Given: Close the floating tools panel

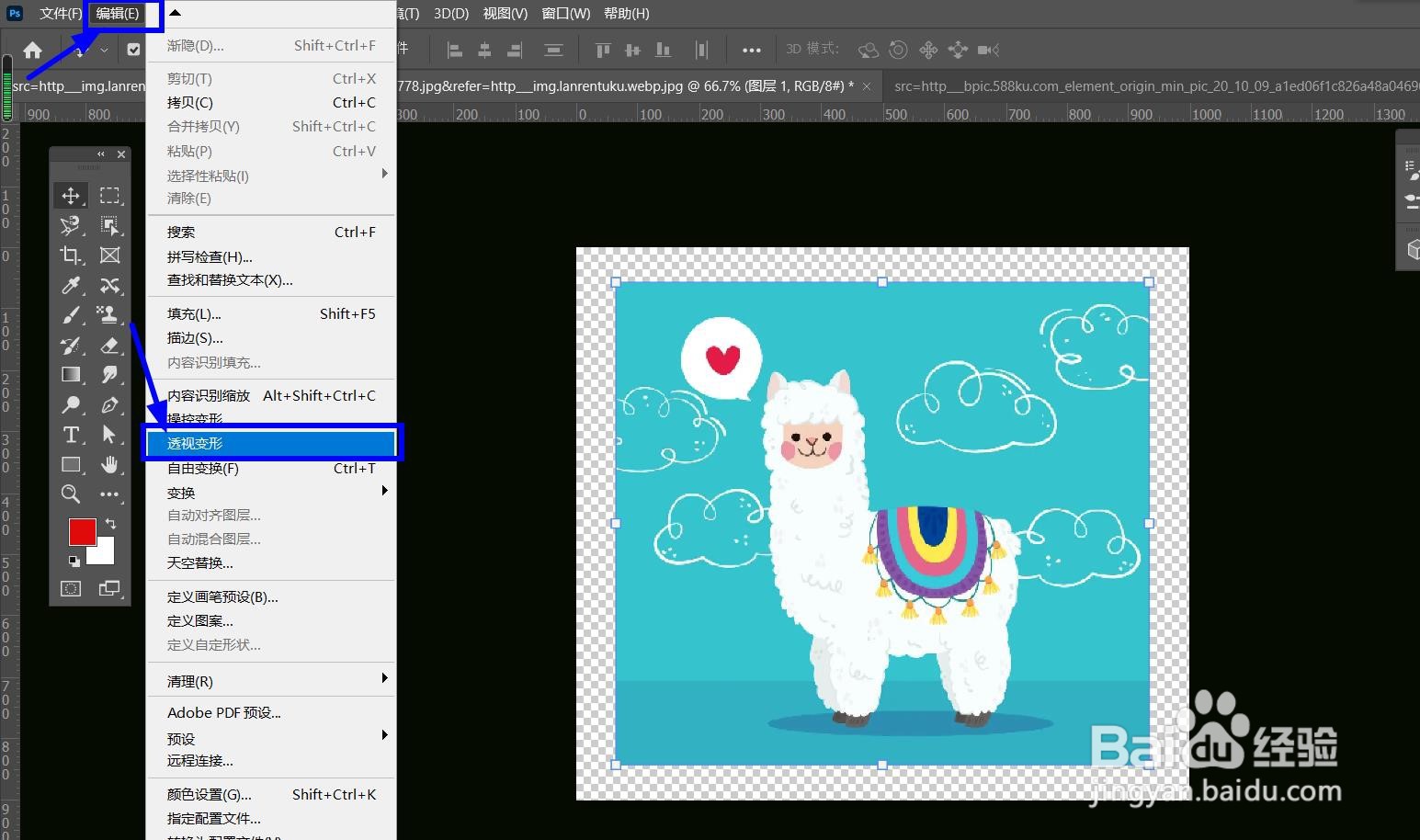Looking at the screenshot, I should 121,154.
